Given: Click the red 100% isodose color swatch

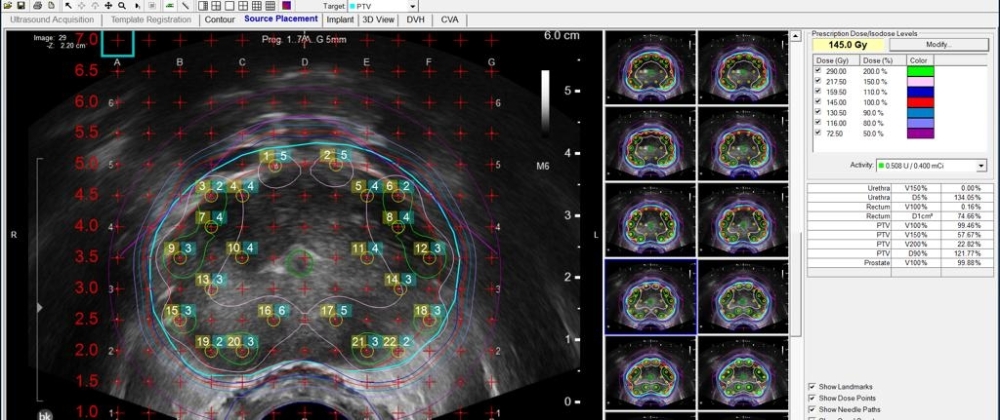Looking at the screenshot, I should [x=920, y=104].
